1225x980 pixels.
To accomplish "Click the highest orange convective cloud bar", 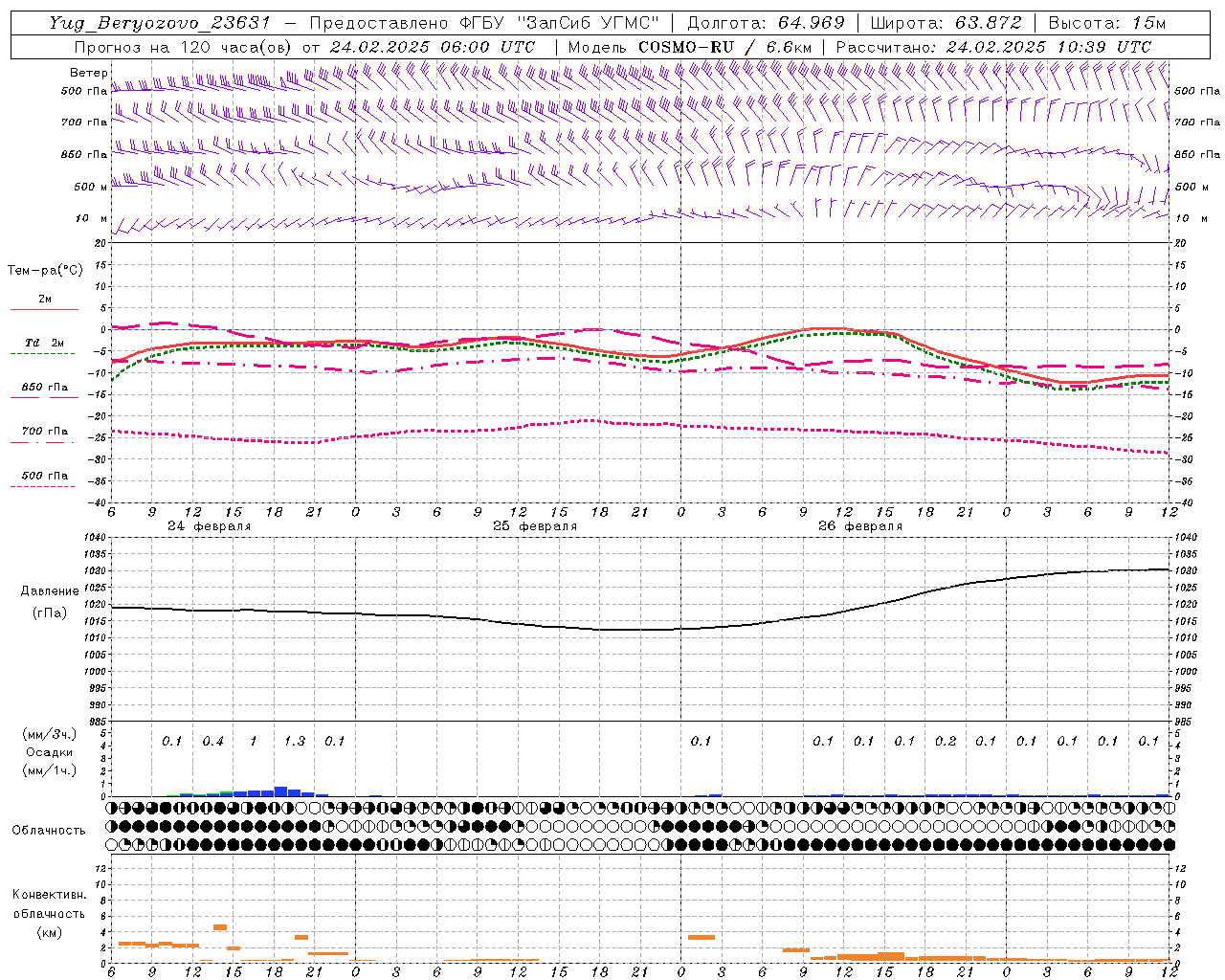I will 220,927.
